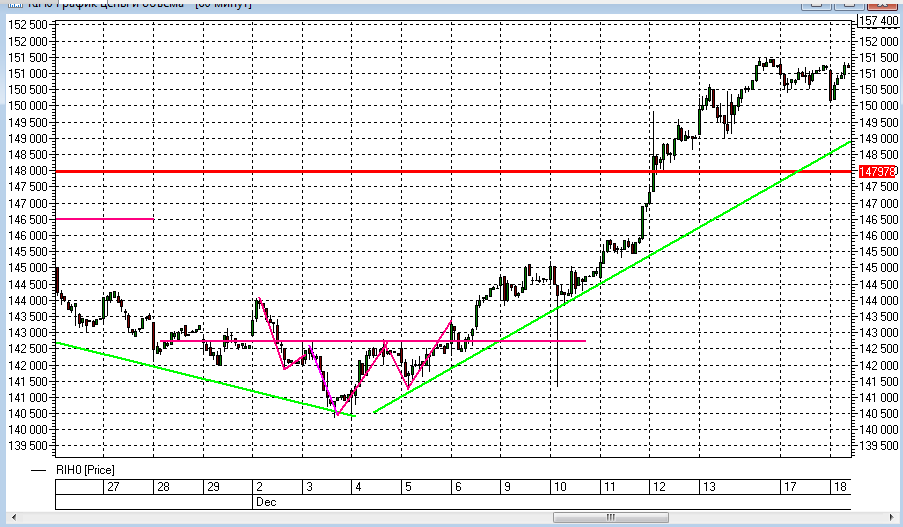Click the chart window icon in title bar

point(15,4)
